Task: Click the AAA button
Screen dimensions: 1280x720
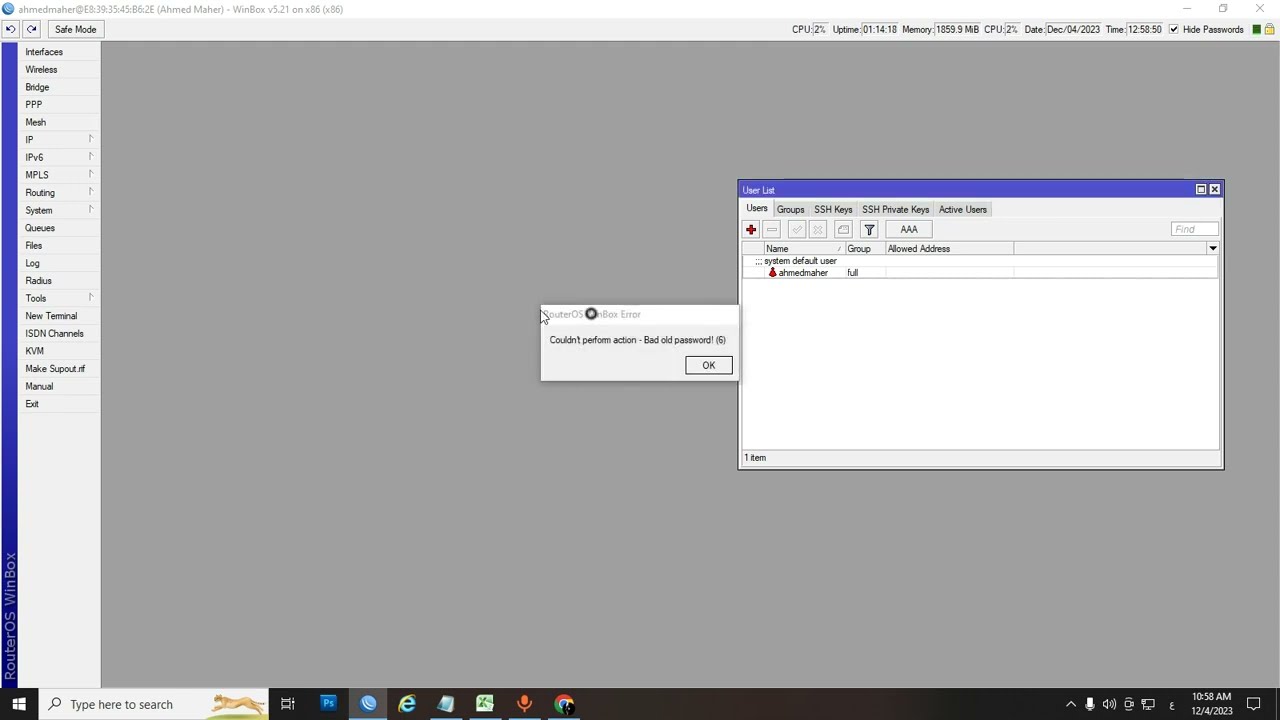Action: [x=909, y=230]
